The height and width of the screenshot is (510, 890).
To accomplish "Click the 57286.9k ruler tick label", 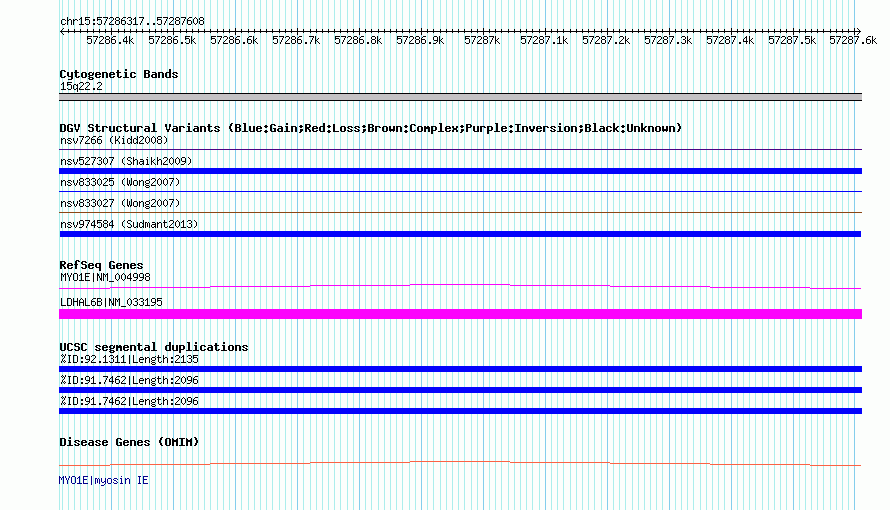I will (x=420, y=40).
